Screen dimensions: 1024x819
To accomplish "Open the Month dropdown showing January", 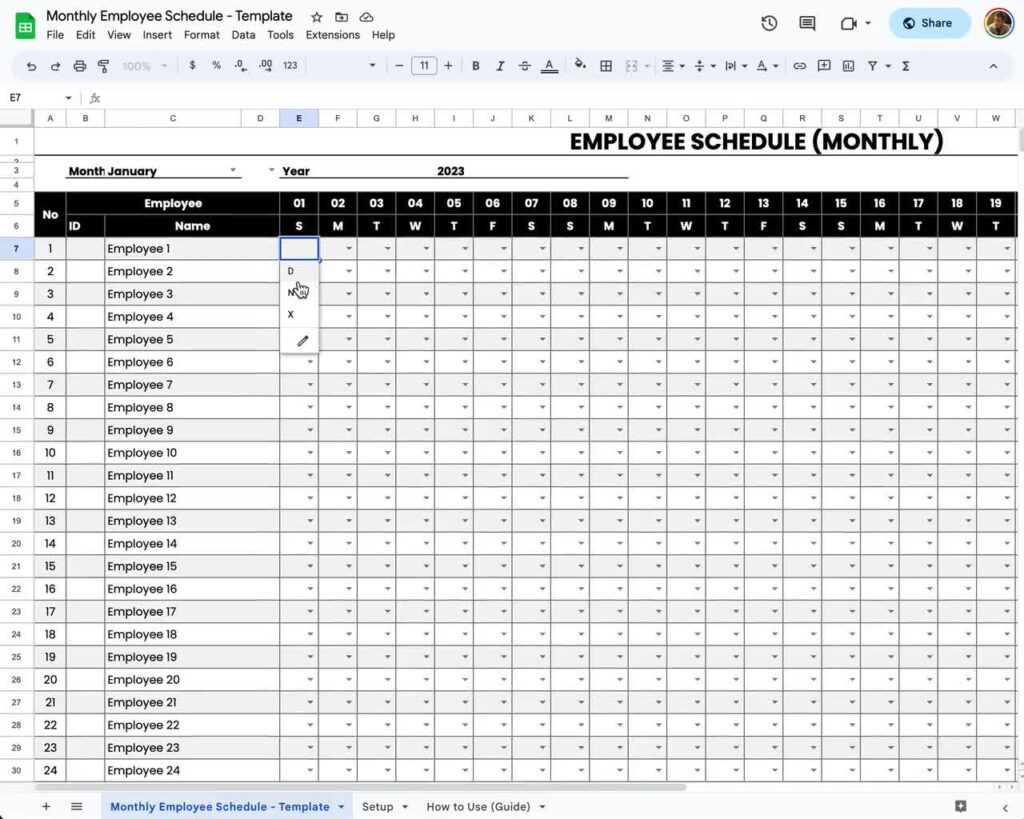I will pos(232,170).
